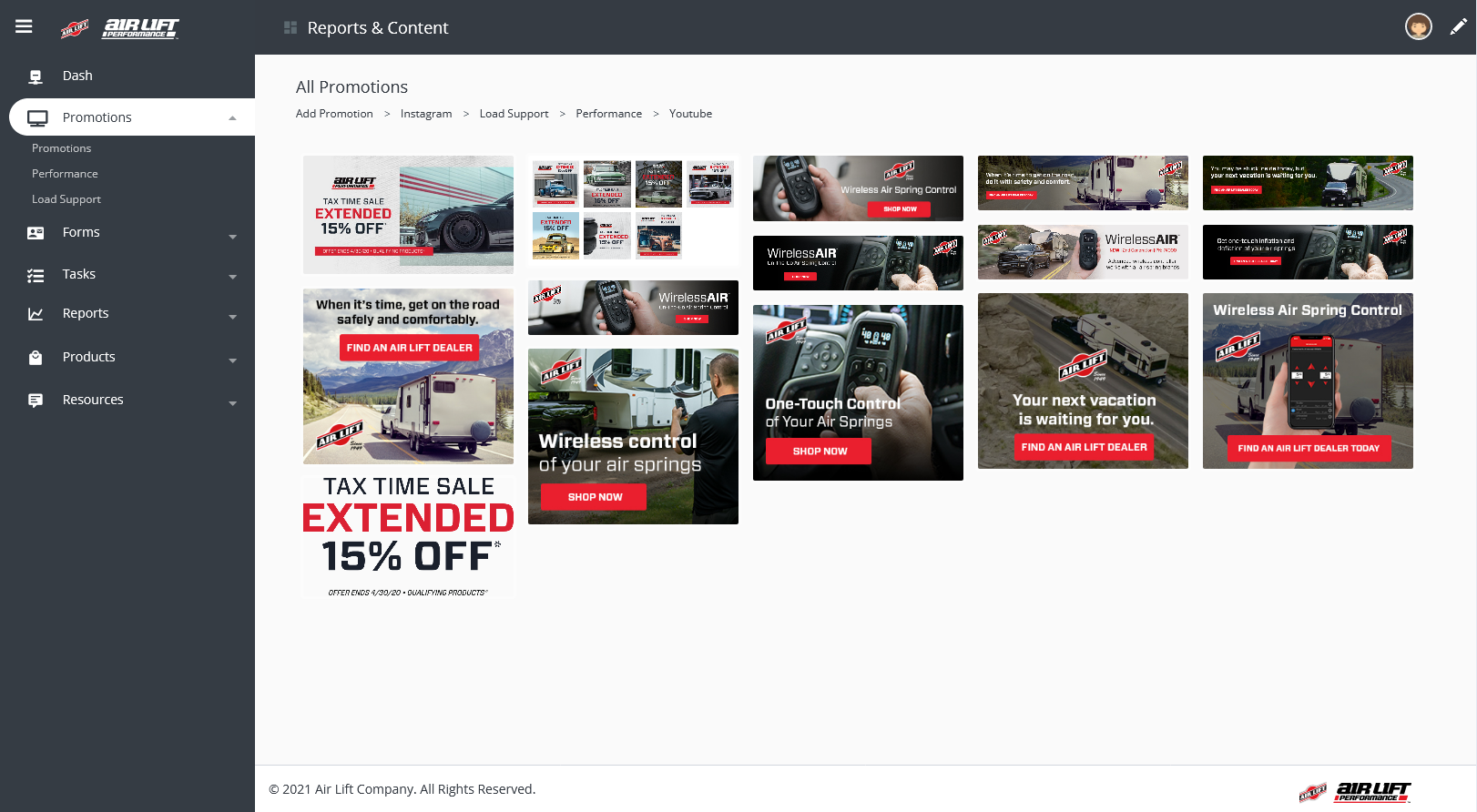Open the one-touch inflation dark banner
This screenshot has width=1477, height=812.
(1308, 252)
